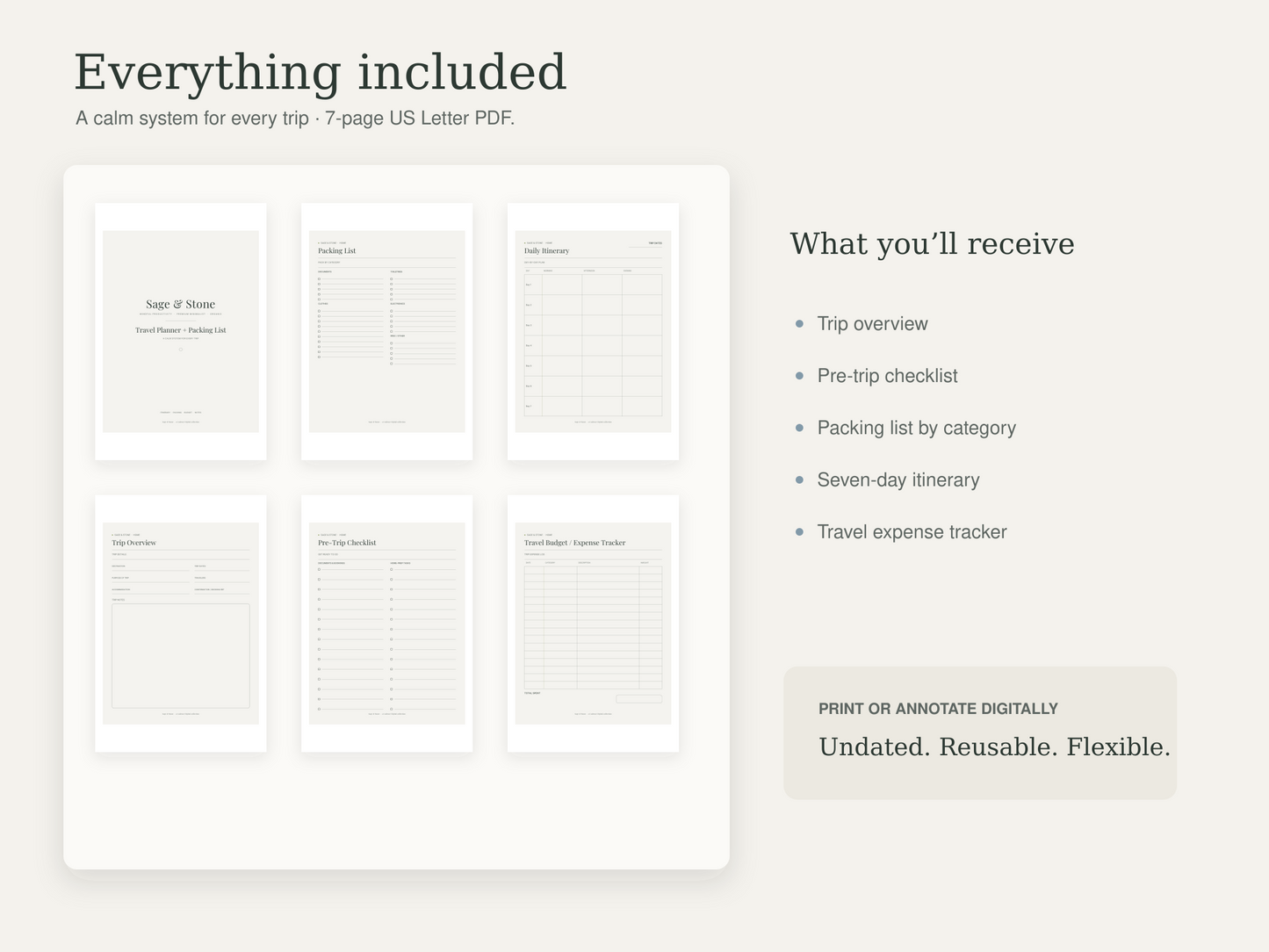Click the Undated. Reusable. Flexible. tagline
Screen dimensions: 1269x952
point(994,747)
